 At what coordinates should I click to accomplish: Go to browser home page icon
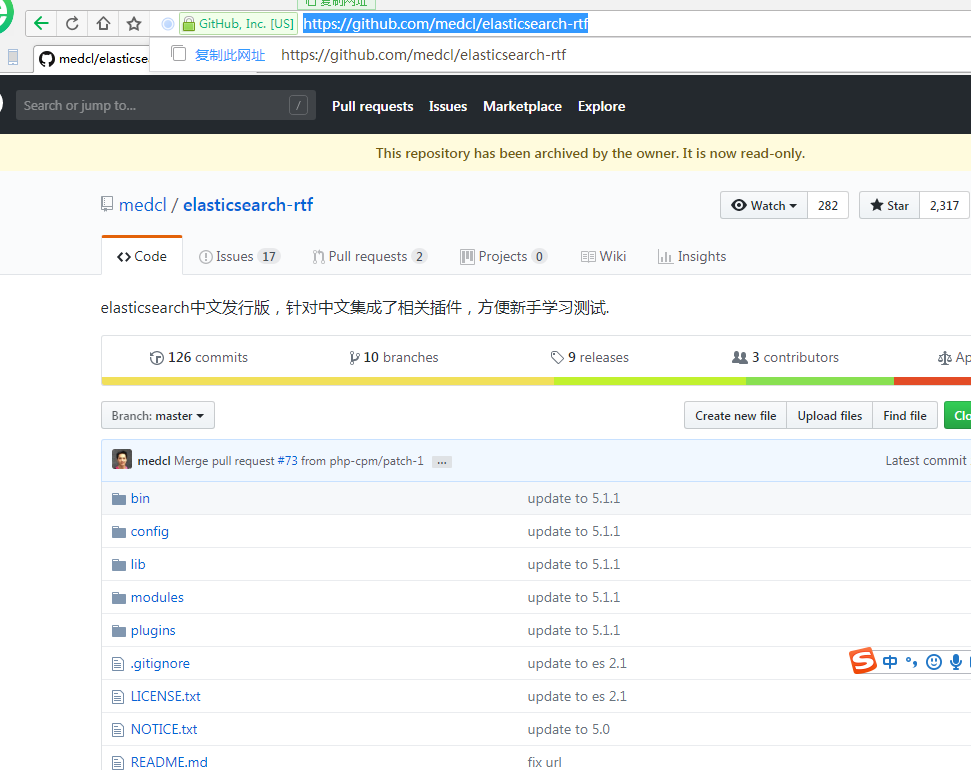tap(103, 23)
